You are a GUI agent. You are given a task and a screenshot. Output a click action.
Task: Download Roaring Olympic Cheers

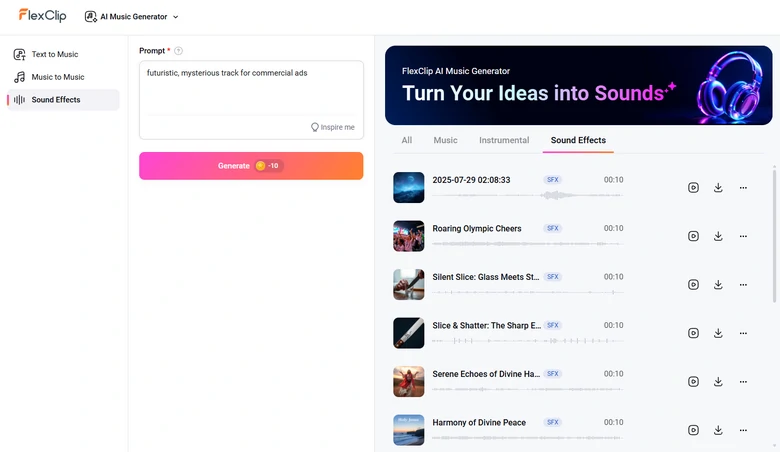pyautogui.click(x=718, y=236)
